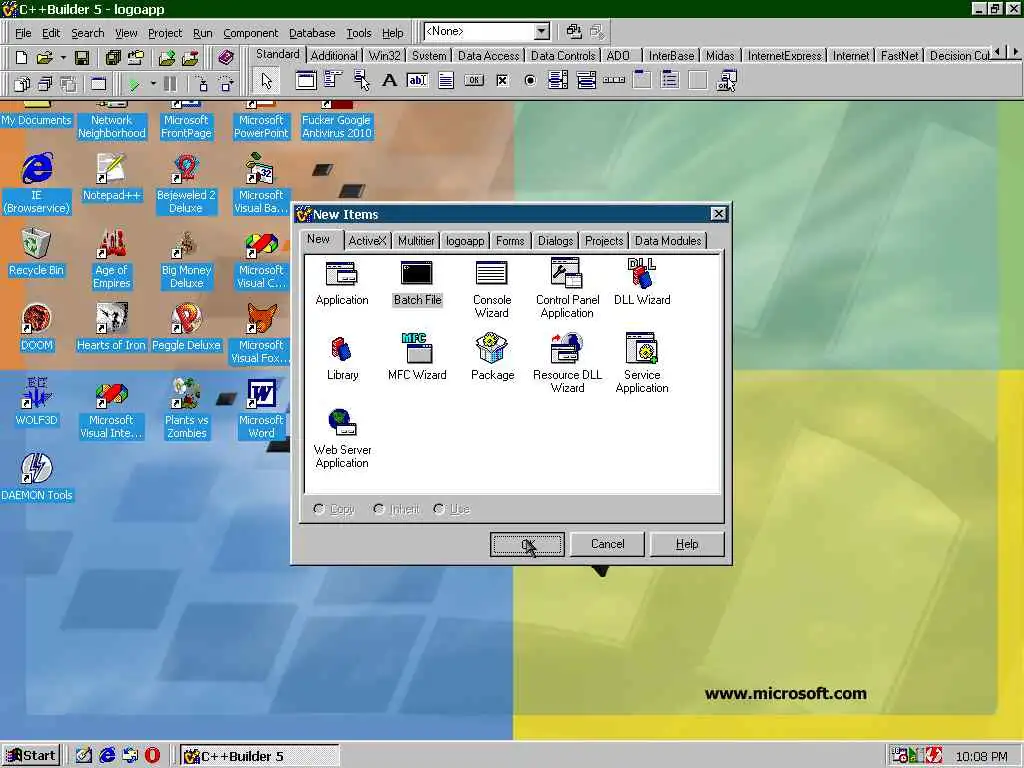Click the Pause toolbar icon
Image resolution: width=1024 pixels, height=768 pixels.
(x=170, y=84)
